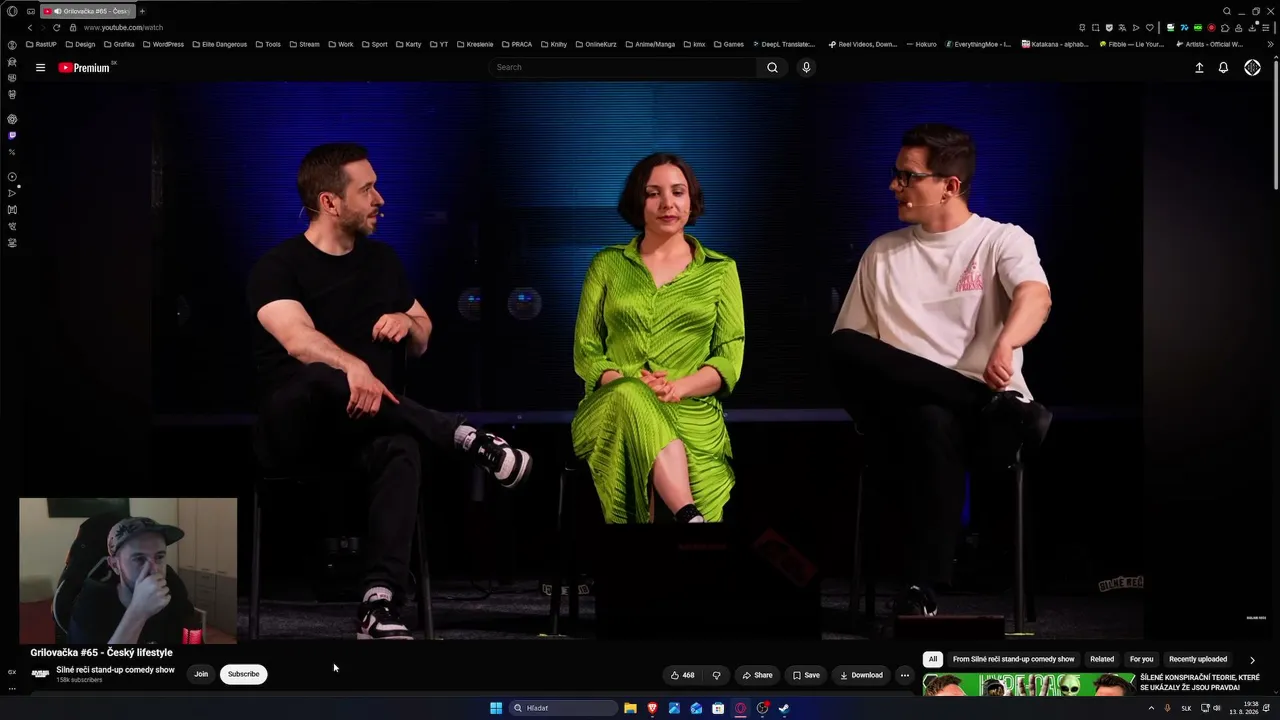Launch Steam from the taskbar
Viewport: 1280px width, 720px height.
coord(784,708)
